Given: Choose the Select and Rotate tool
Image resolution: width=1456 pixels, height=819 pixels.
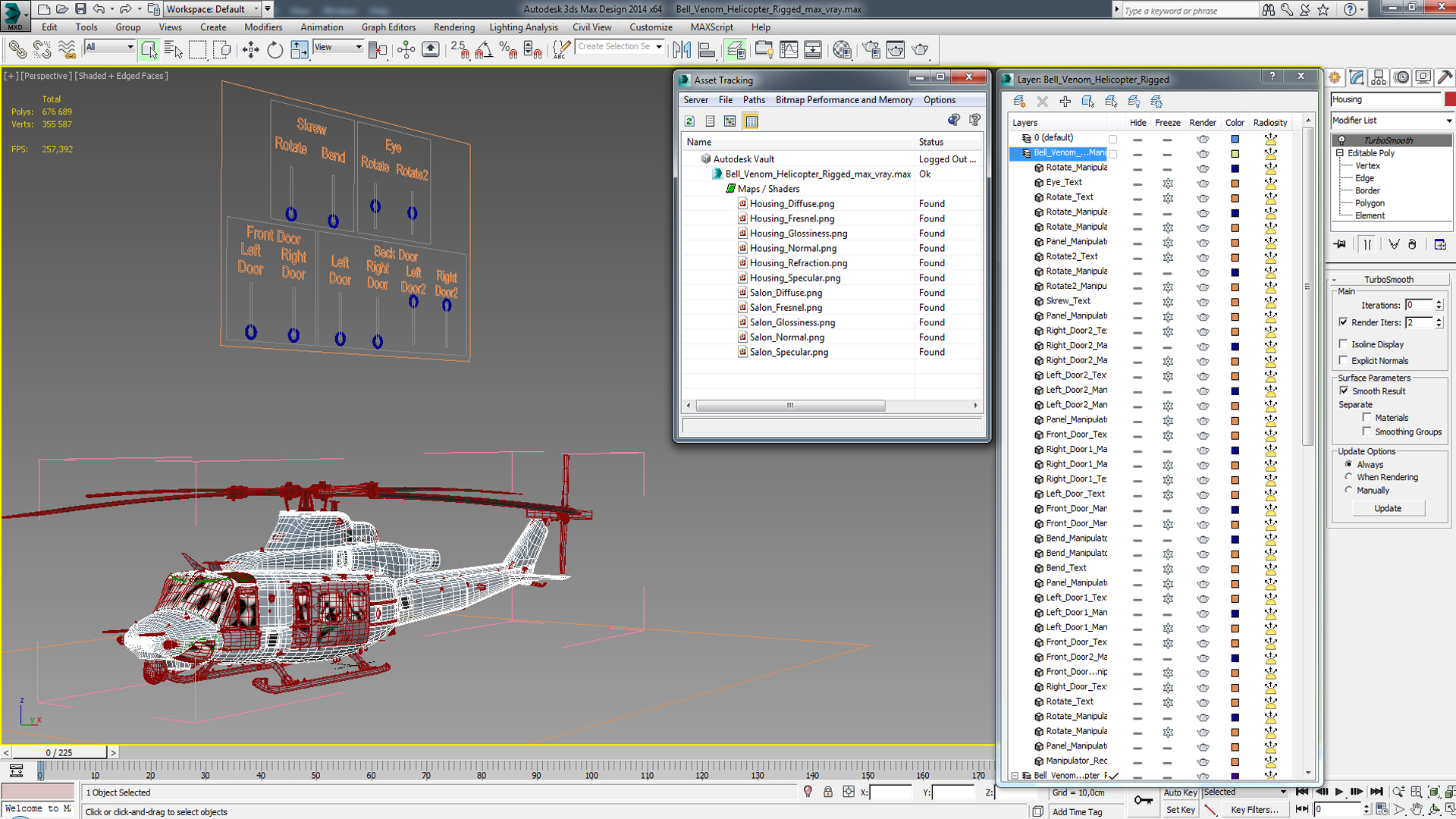Looking at the screenshot, I should (275, 50).
